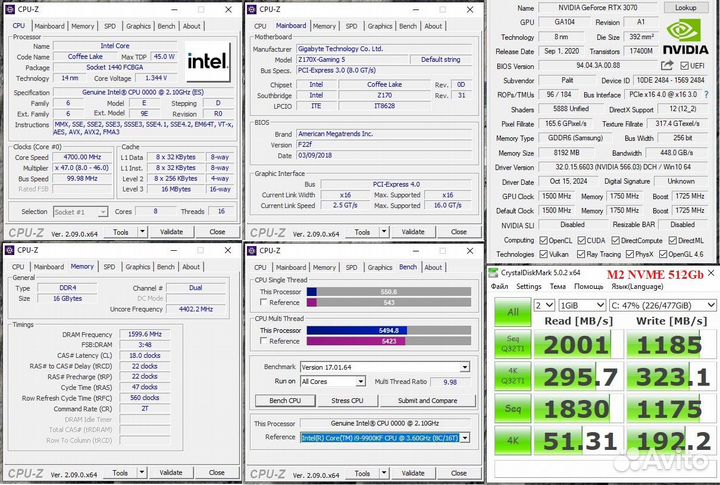Run the Seq Q32T1 test button

coord(512,344)
